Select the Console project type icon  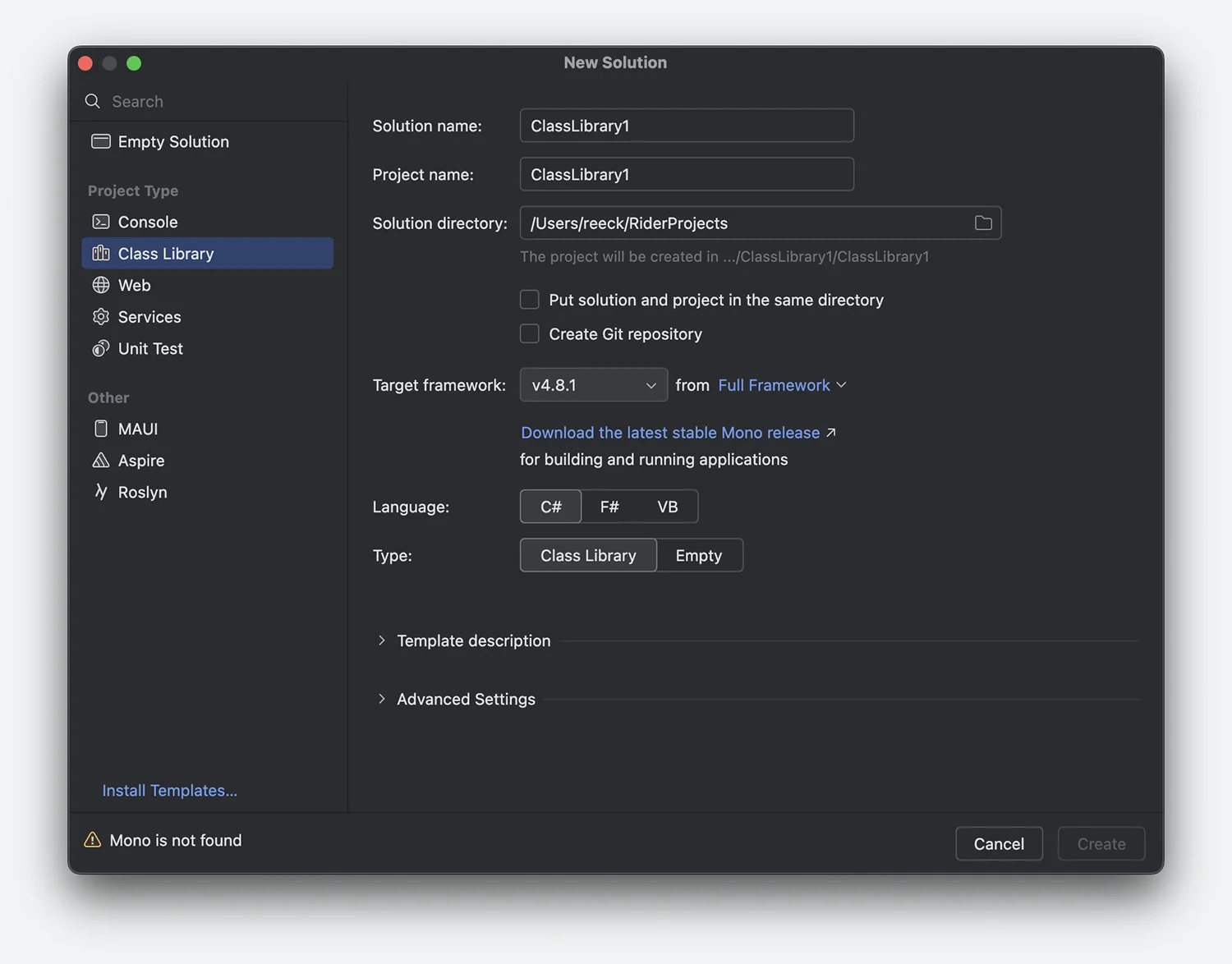pos(101,222)
